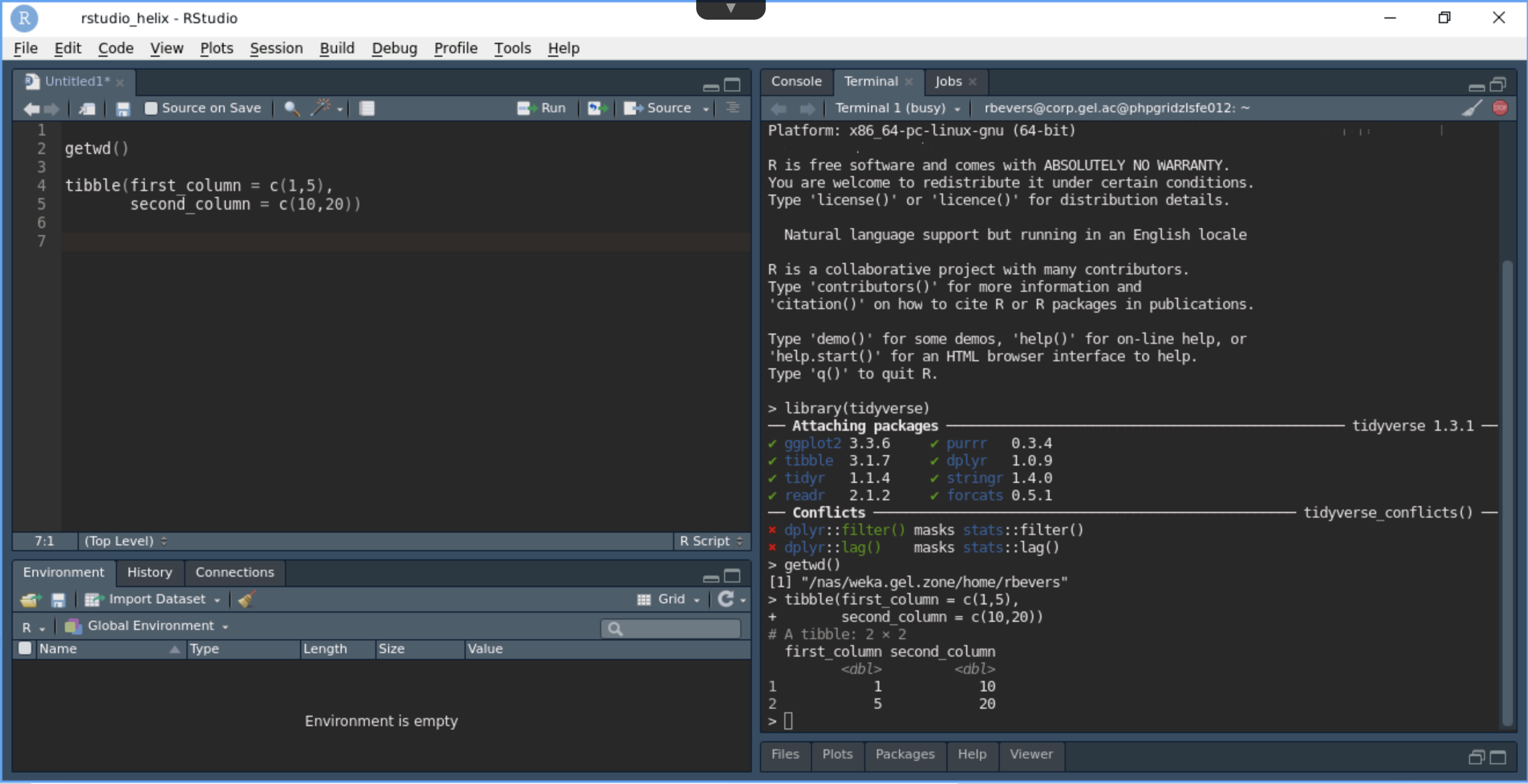The height and width of the screenshot is (784, 1528).
Task: Open the File menu
Action: coord(25,48)
